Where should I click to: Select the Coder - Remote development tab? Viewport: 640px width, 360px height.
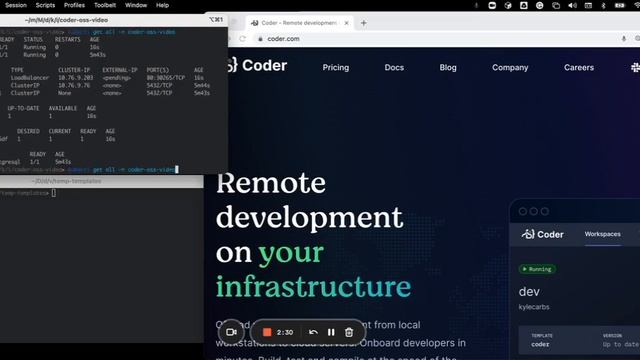pyautogui.click(x=299, y=23)
